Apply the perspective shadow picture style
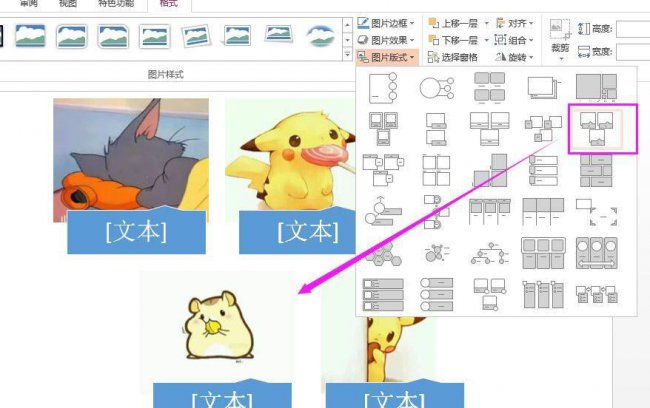This screenshot has width=650, height=408. (238, 36)
